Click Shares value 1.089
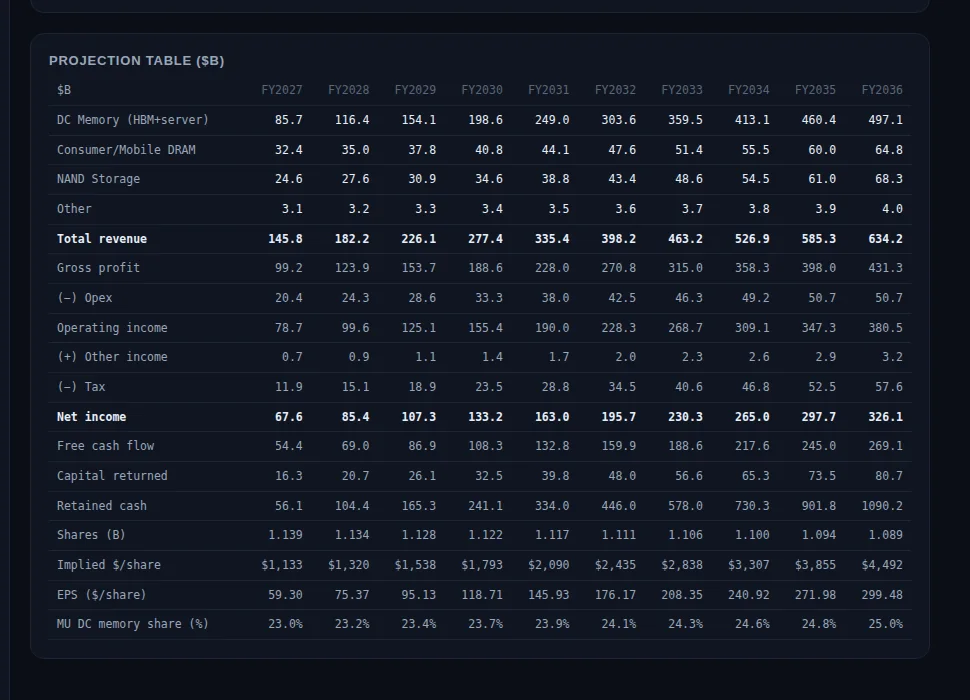Screen dimensions: 970x700 click(885, 535)
